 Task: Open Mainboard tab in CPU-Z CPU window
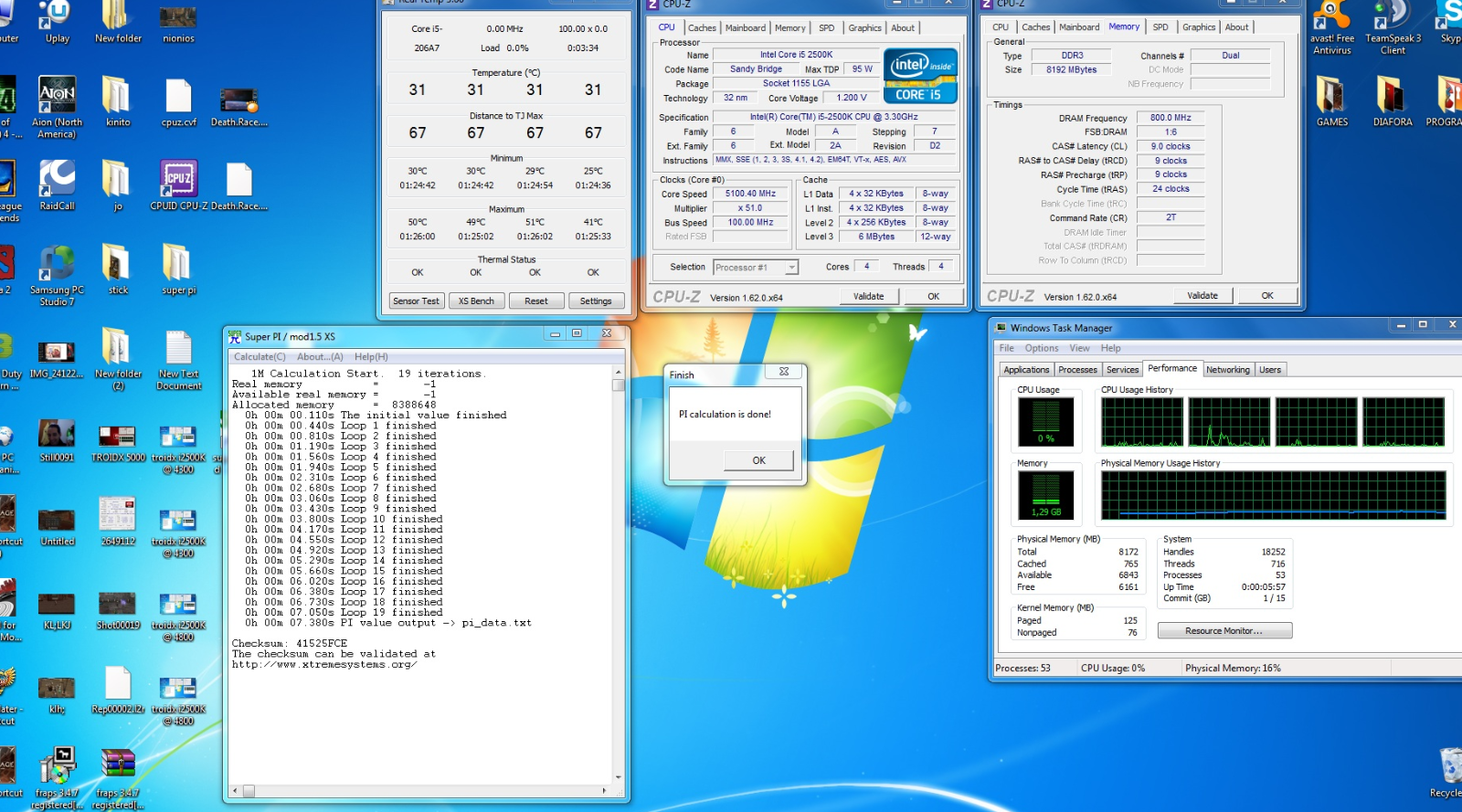[x=746, y=28]
